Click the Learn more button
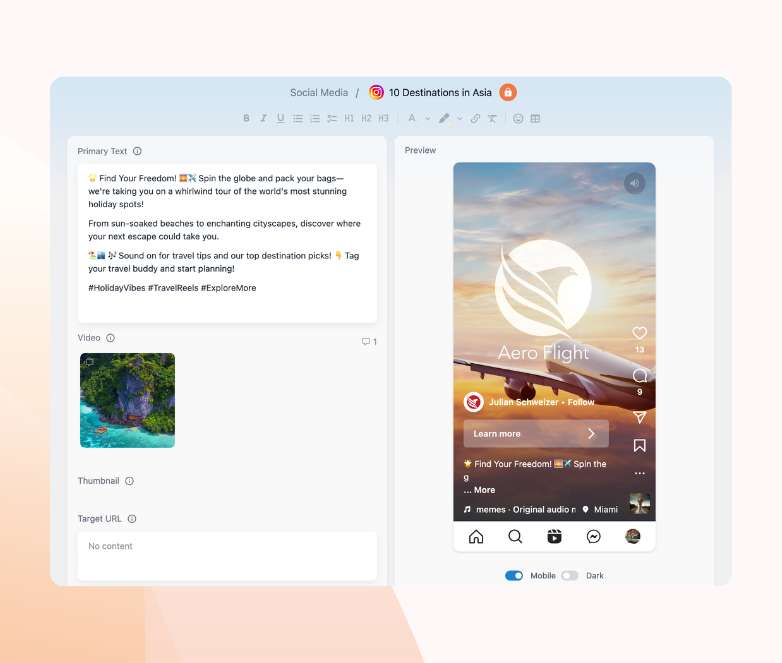 (536, 434)
